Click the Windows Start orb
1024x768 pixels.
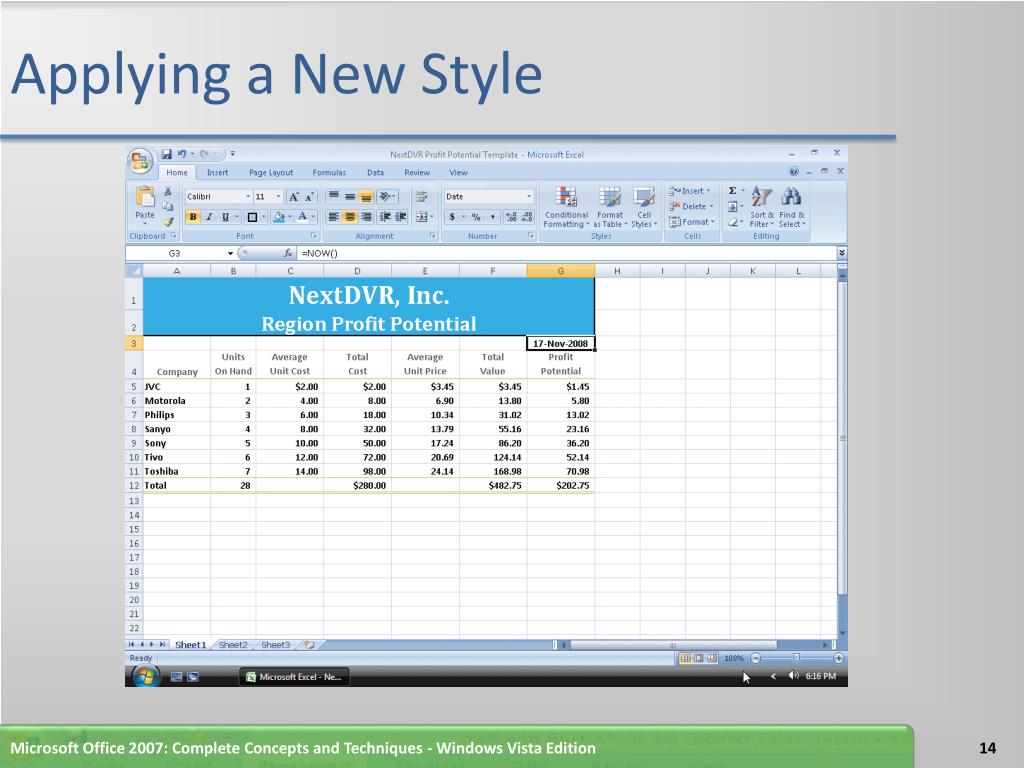point(145,677)
